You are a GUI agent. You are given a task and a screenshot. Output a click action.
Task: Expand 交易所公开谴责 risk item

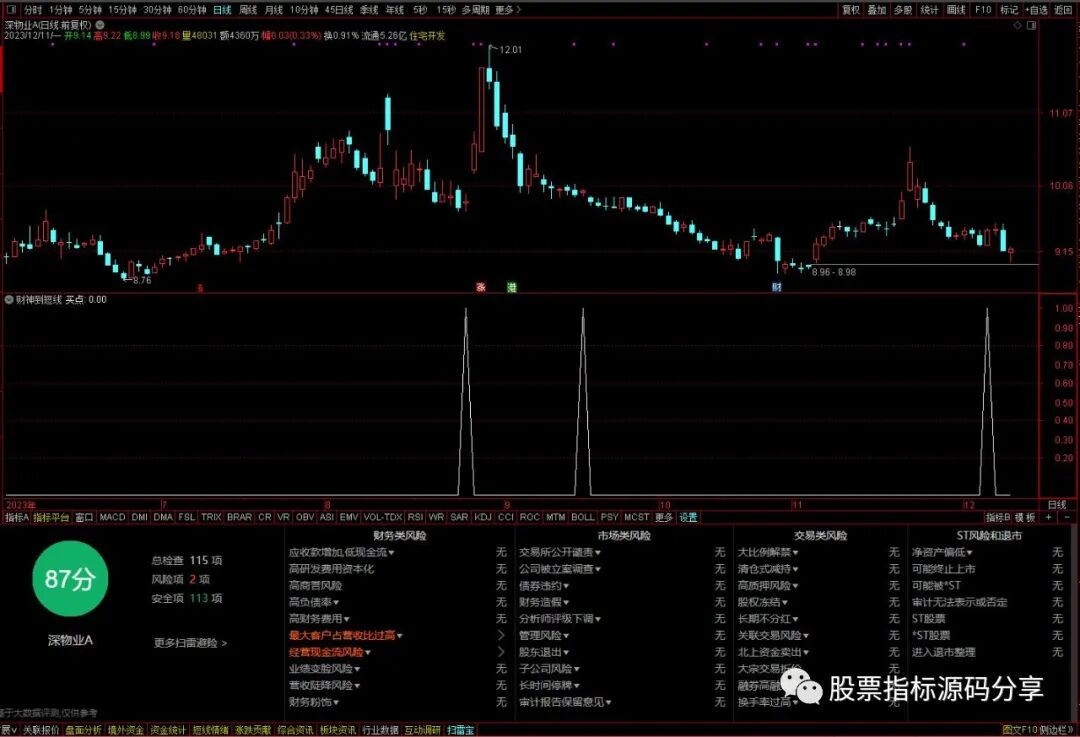click(560, 552)
